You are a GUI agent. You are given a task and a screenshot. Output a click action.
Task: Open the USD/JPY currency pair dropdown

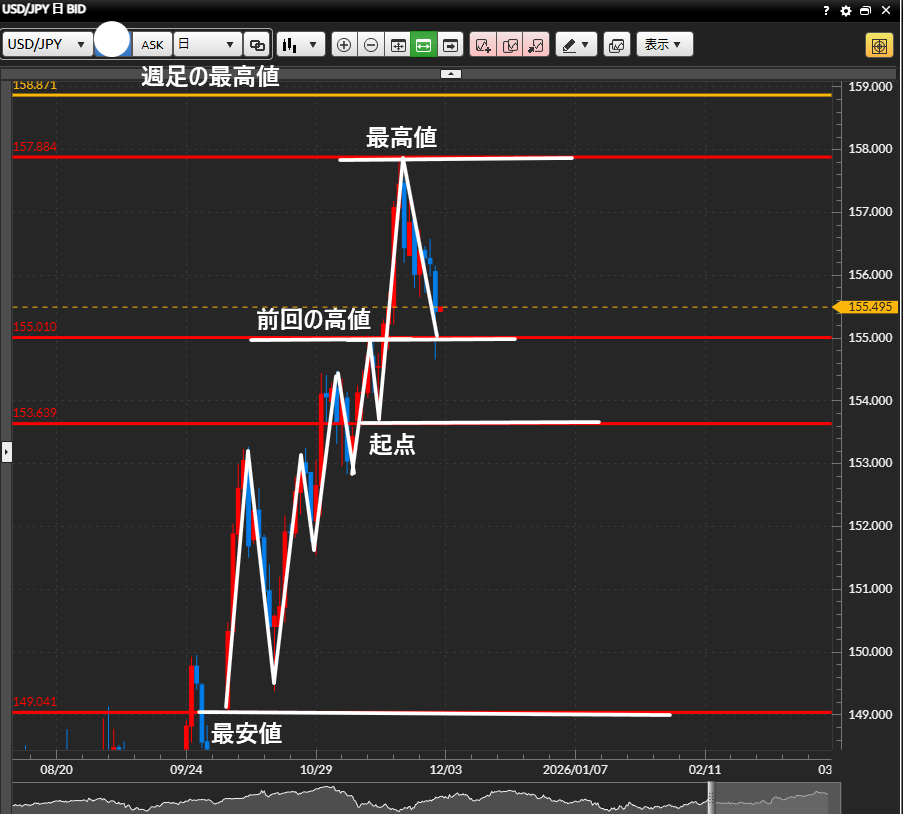coord(48,45)
